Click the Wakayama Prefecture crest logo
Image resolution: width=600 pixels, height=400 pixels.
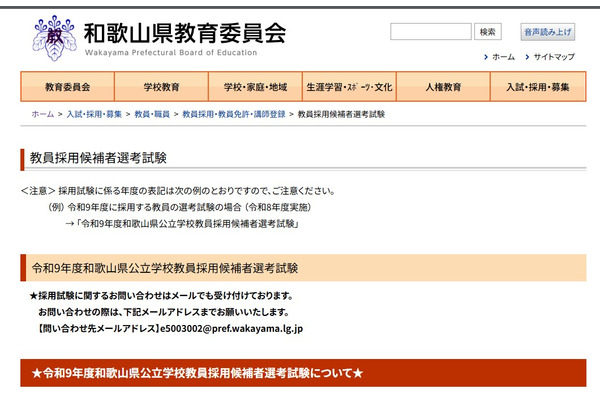point(54,38)
